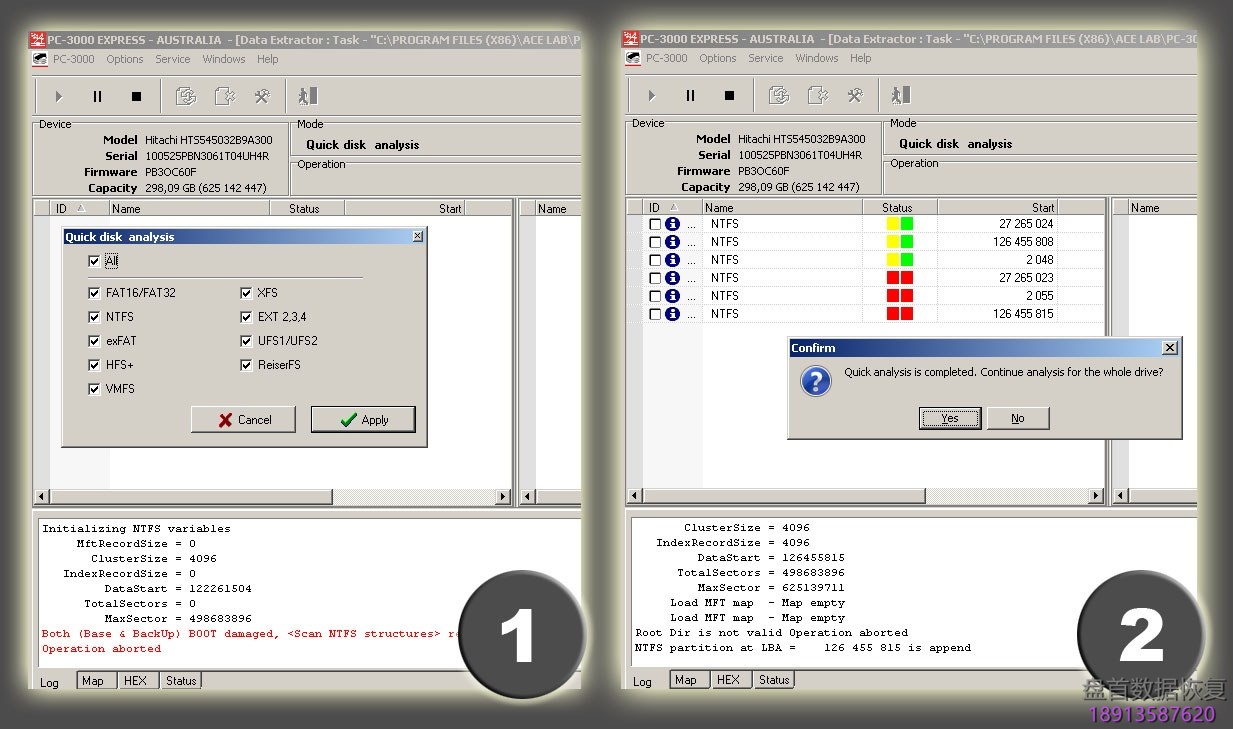The image size is (1233, 729).
Task: Cancel the Quick disk analysis dialog
Action: coord(243,419)
